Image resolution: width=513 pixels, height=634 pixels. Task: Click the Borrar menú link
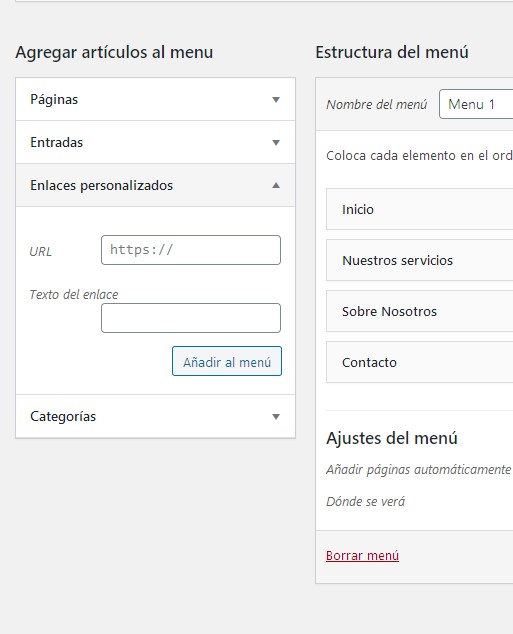(362, 556)
